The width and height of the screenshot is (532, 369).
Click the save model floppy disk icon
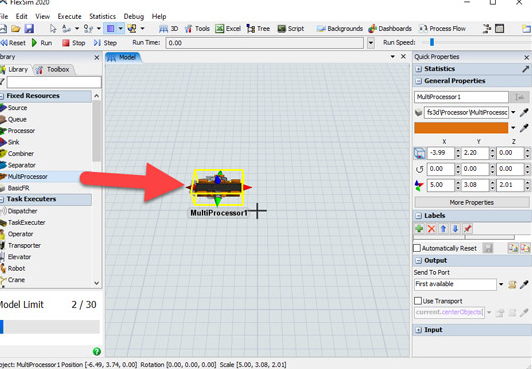tap(29, 28)
